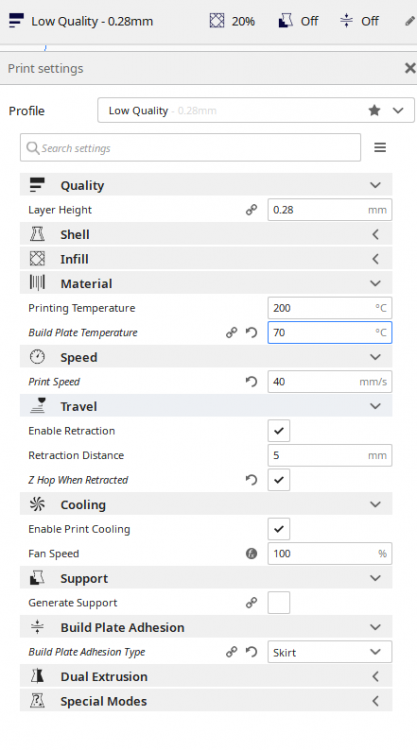Toggle Z Hop When Retracted checkbox
417x750 pixels.
coord(279,480)
